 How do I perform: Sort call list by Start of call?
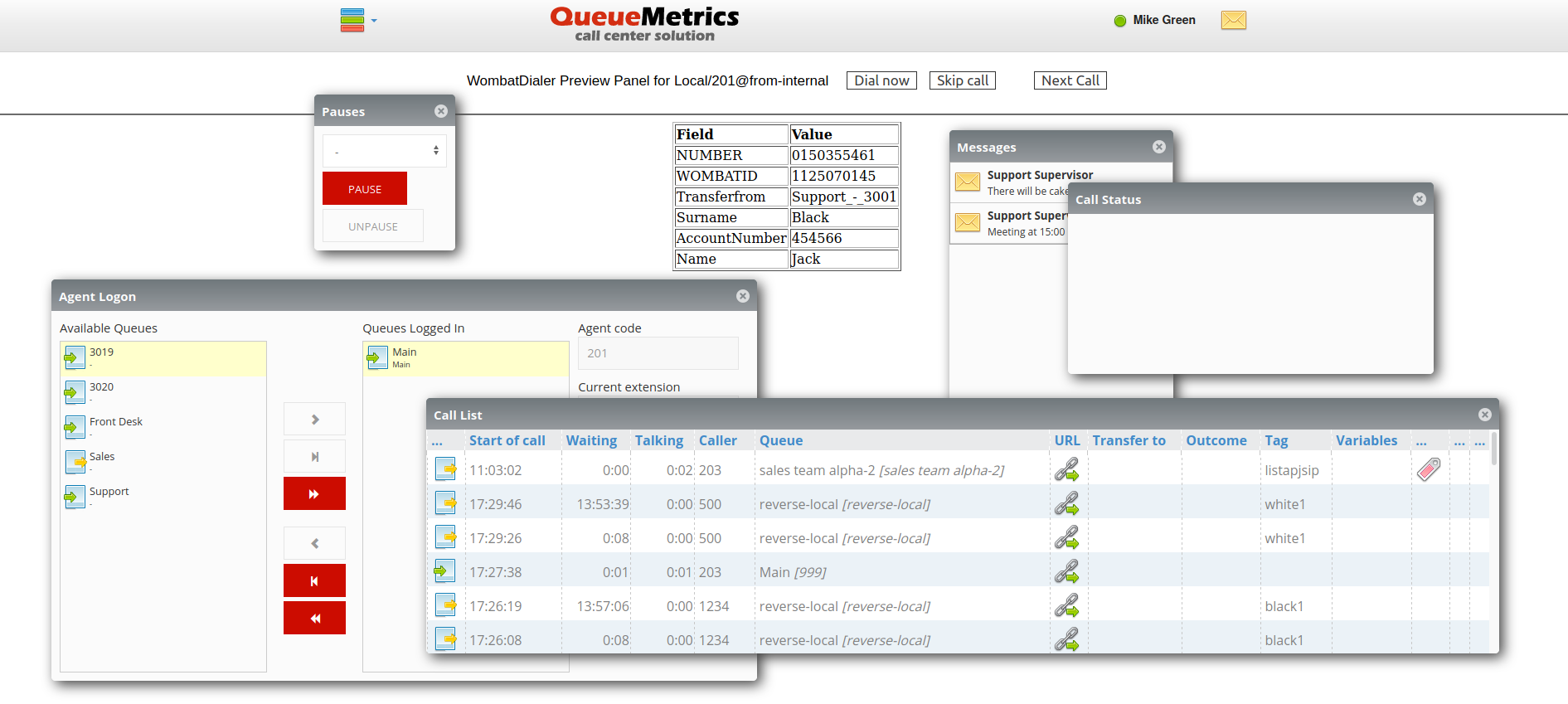click(x=507, y=440)
